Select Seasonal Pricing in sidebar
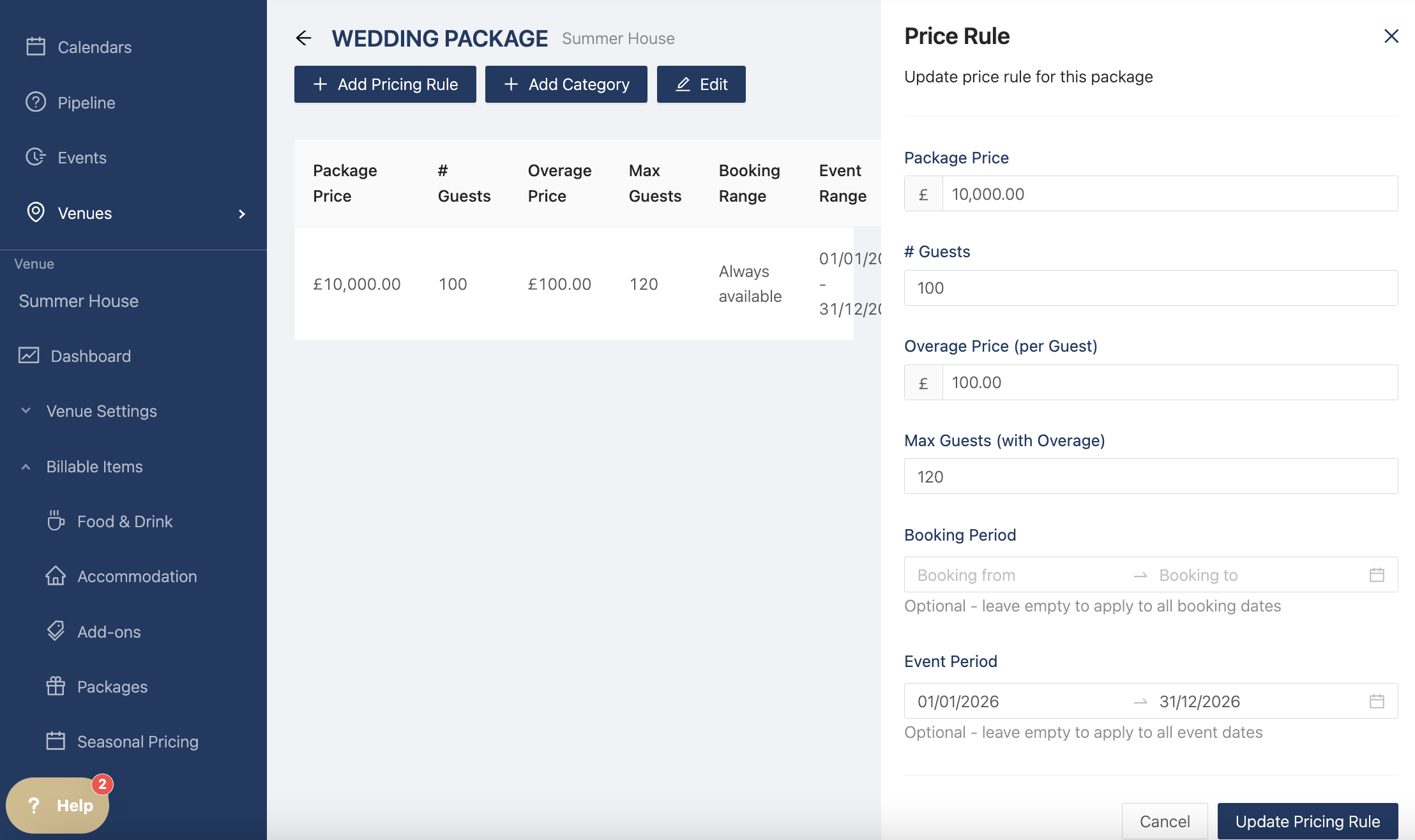The height and width of the screenshot is (840, 1415). pos(137,742)
